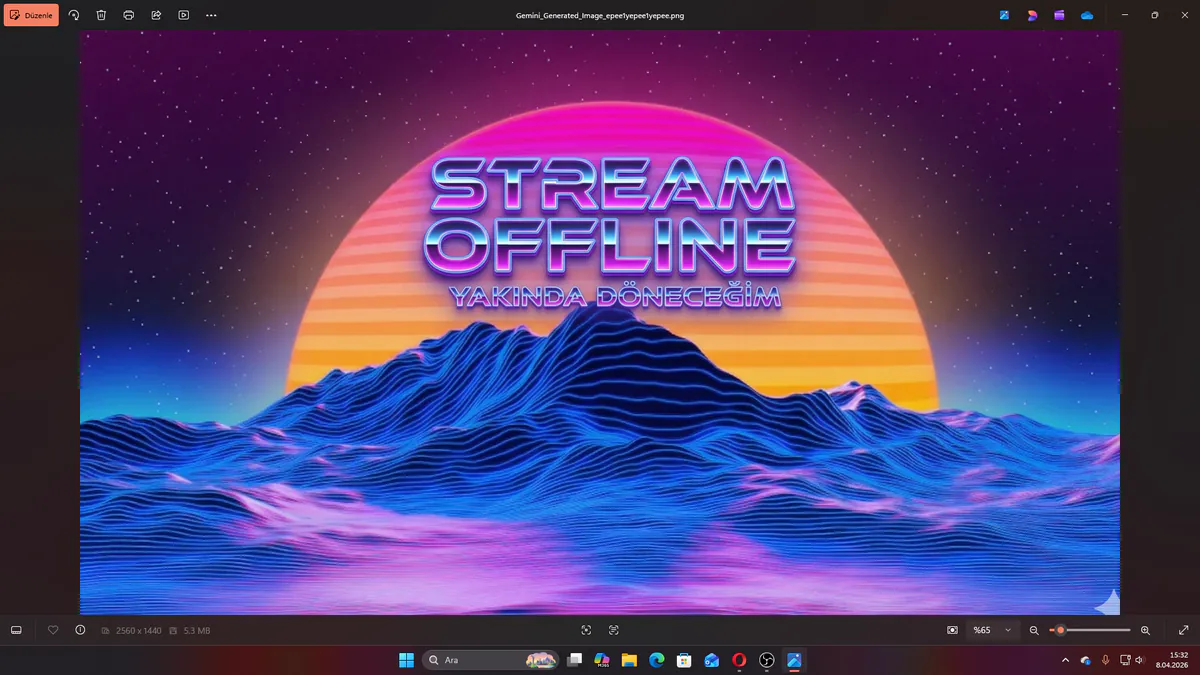Open the Düzenle image editor
1200x675 pixels.
click(31, 15)
